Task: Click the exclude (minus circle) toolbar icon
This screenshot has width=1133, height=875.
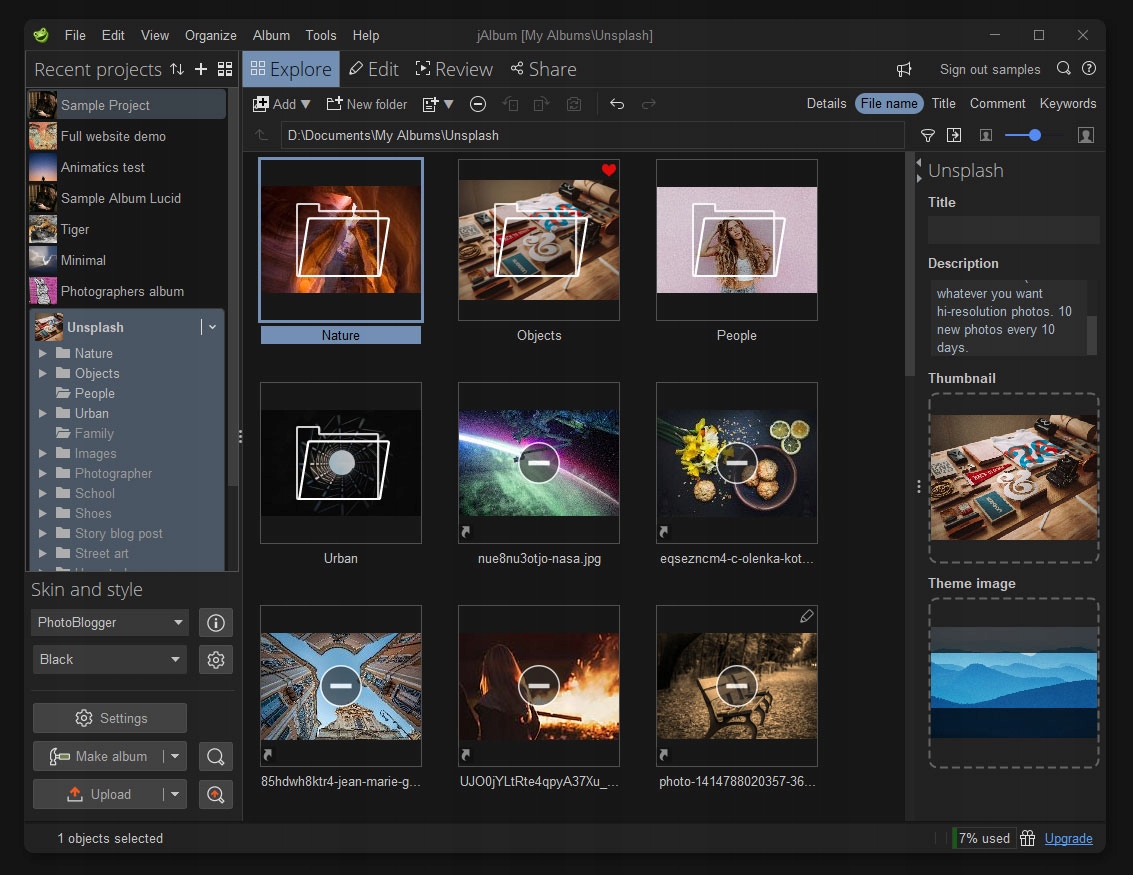Action: click(x=478, y=104)
